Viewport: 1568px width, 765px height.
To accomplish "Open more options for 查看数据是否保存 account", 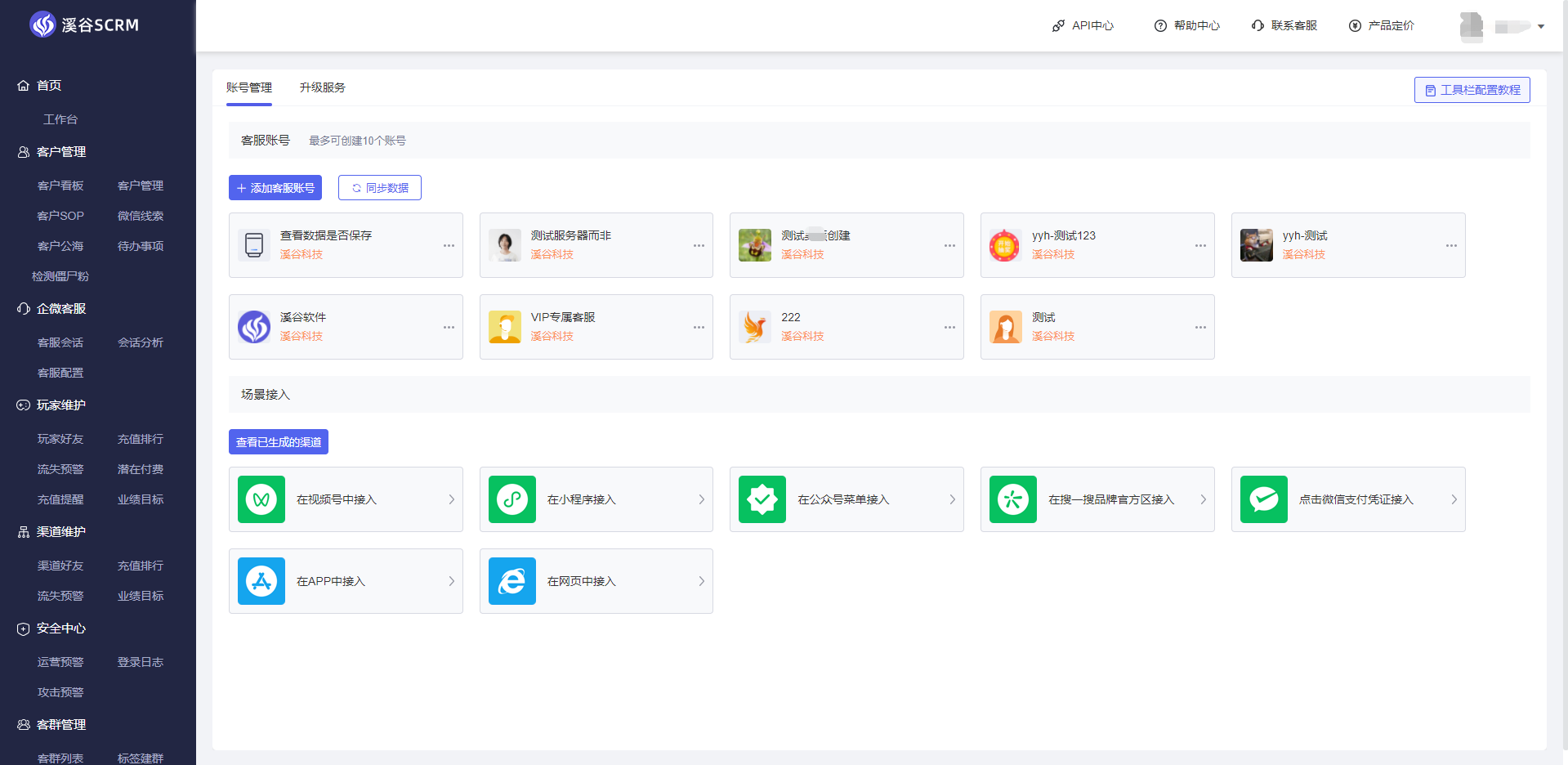I will point(449,245).
